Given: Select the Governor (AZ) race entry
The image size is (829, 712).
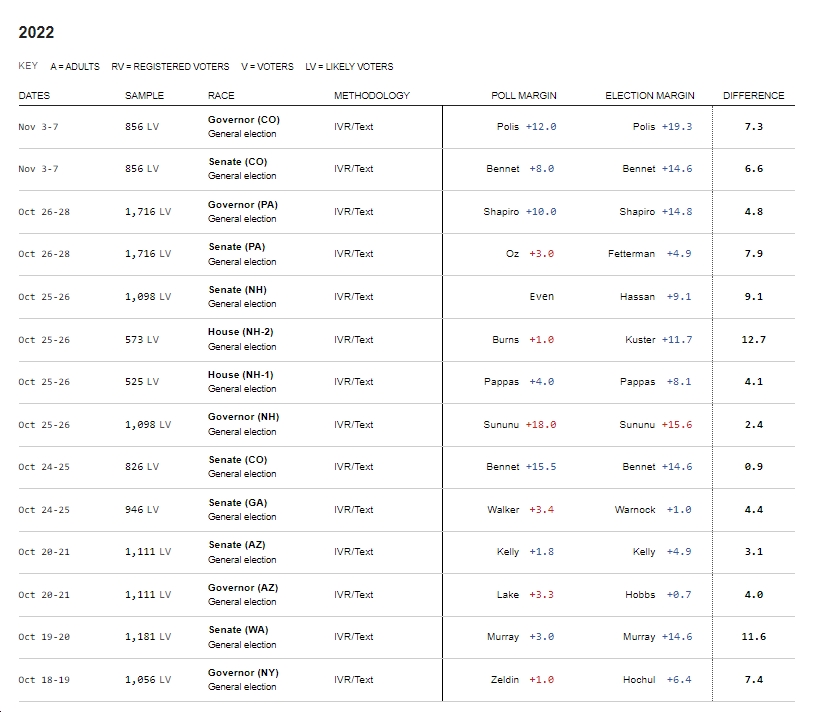Looking at the screenshot, I should coord(243,588).
